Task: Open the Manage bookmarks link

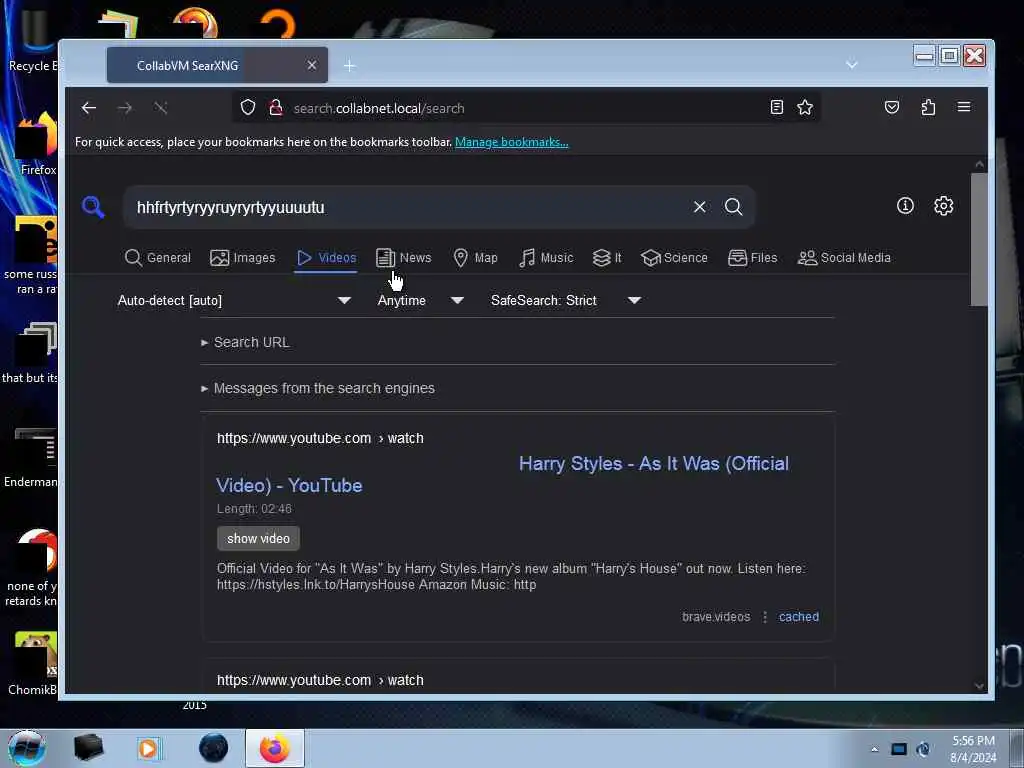Action: pyautogui.click(x=511, y=142)
